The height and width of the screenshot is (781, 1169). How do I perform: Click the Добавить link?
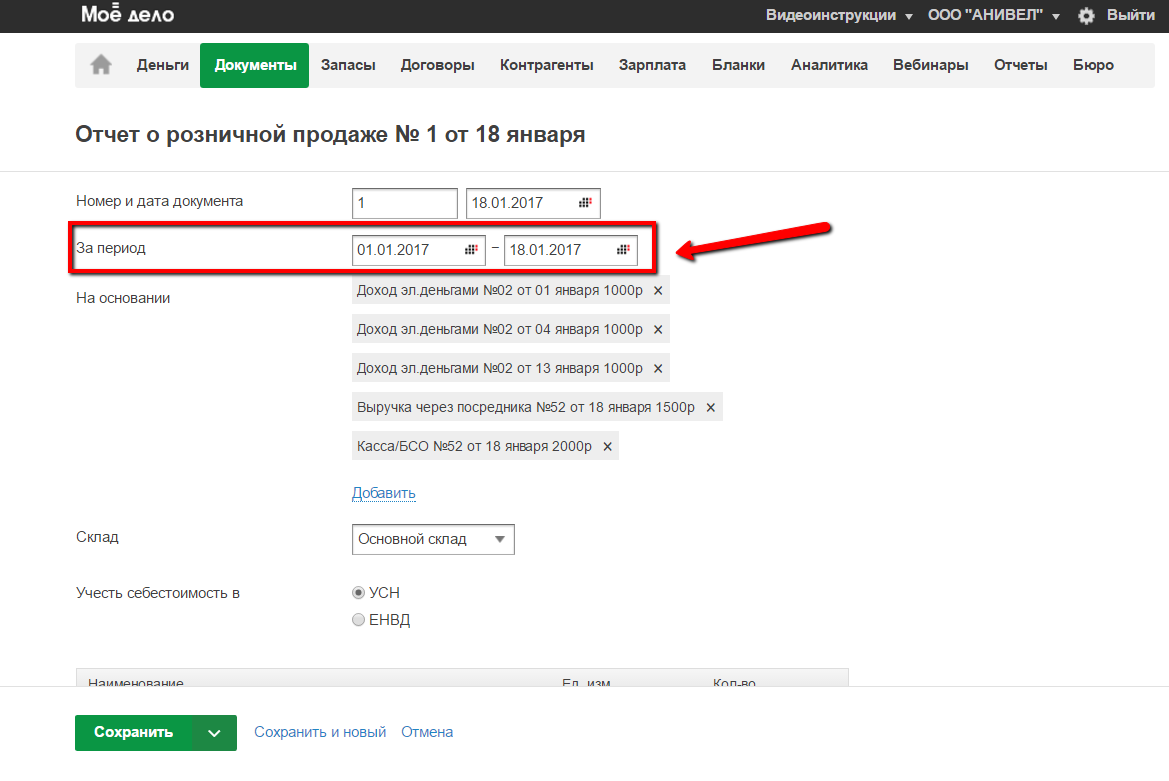(x=383, y=493)
